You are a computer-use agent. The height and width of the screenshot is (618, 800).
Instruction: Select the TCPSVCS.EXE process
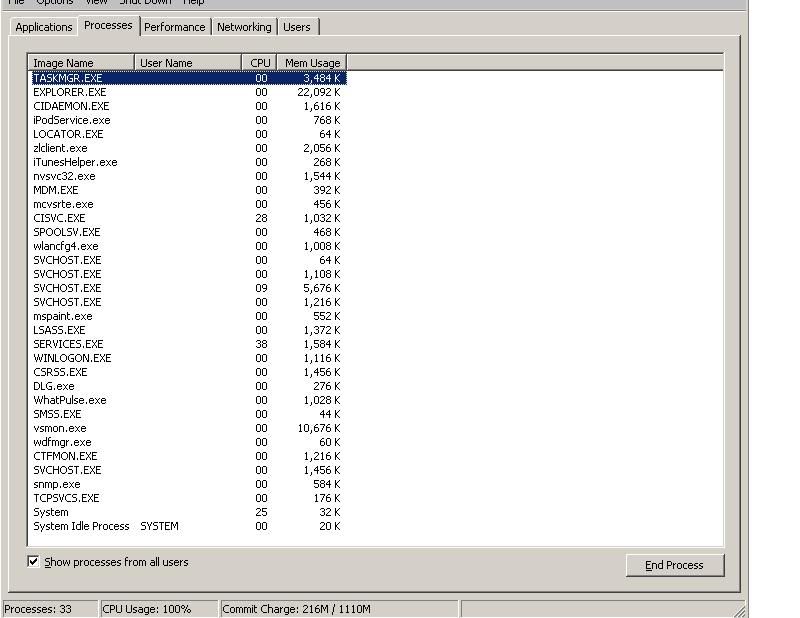tap(189, 498)
